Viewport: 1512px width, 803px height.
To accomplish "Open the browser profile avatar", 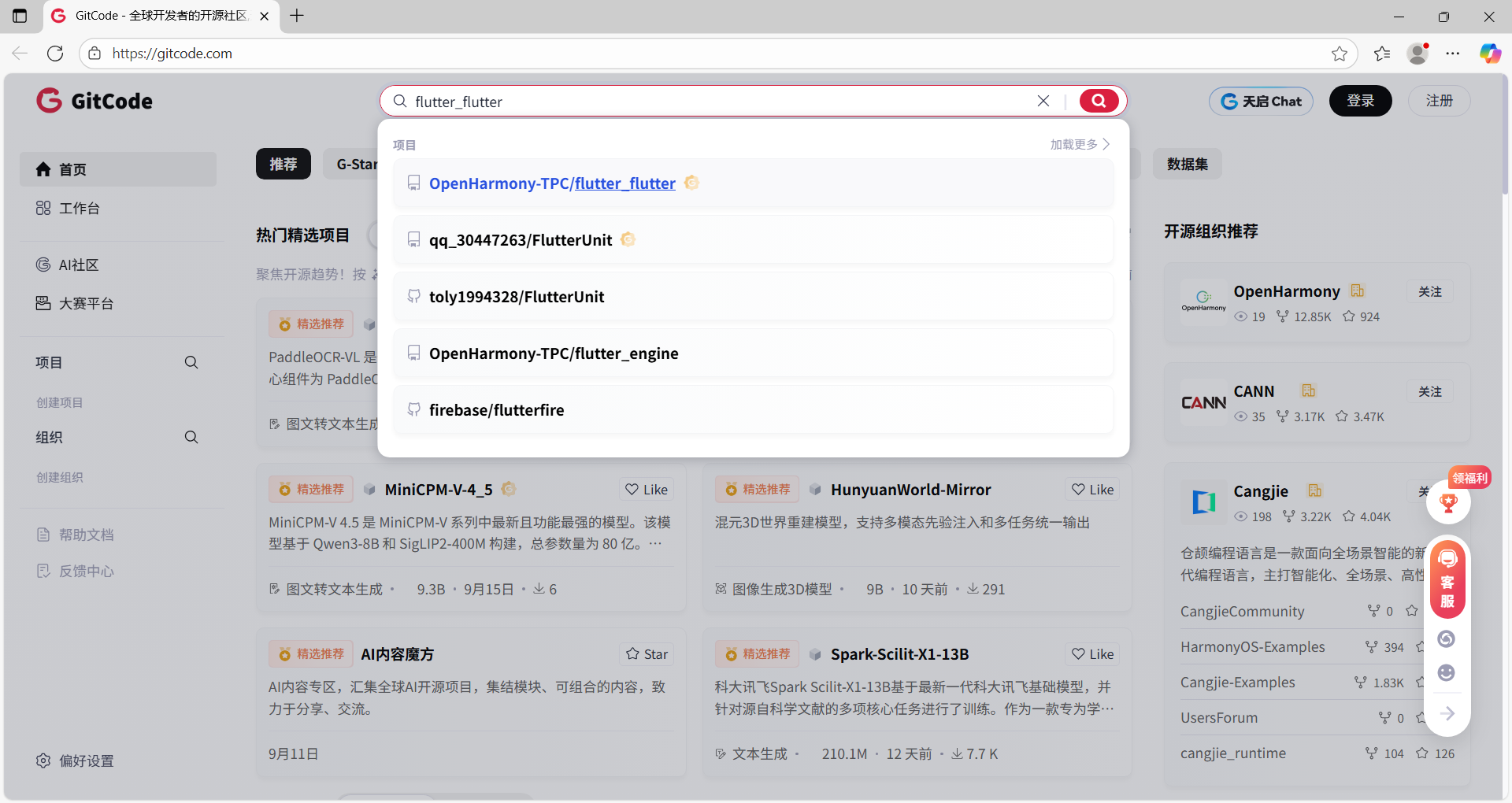I will (1418, 53).
